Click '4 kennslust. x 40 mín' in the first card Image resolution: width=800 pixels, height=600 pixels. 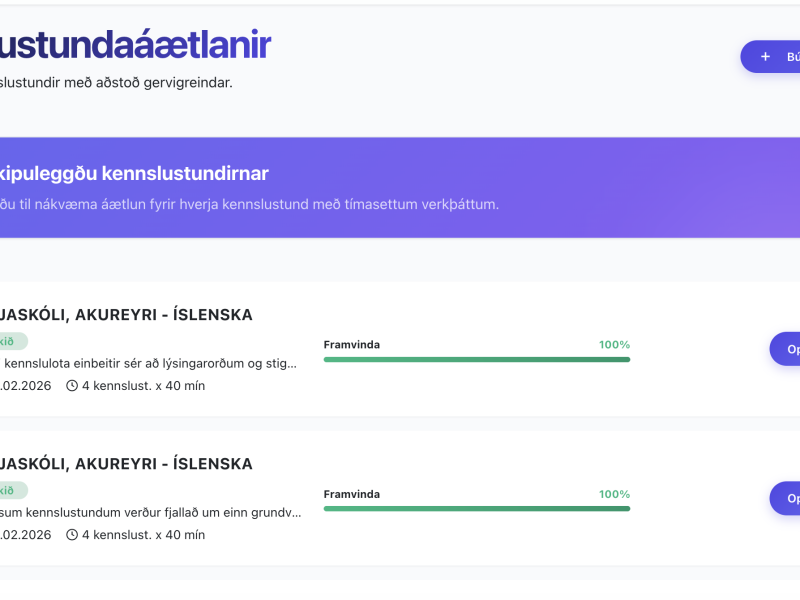coord(143,386)
